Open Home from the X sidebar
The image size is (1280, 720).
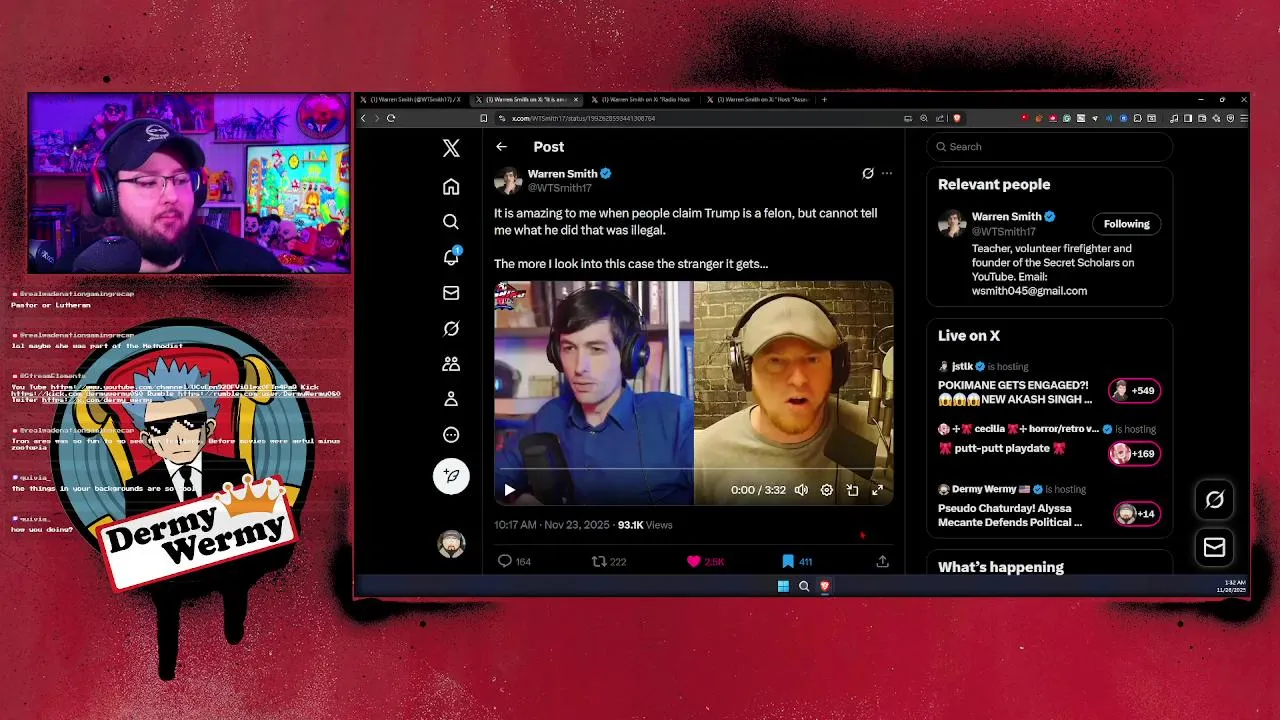coord(451,187)
